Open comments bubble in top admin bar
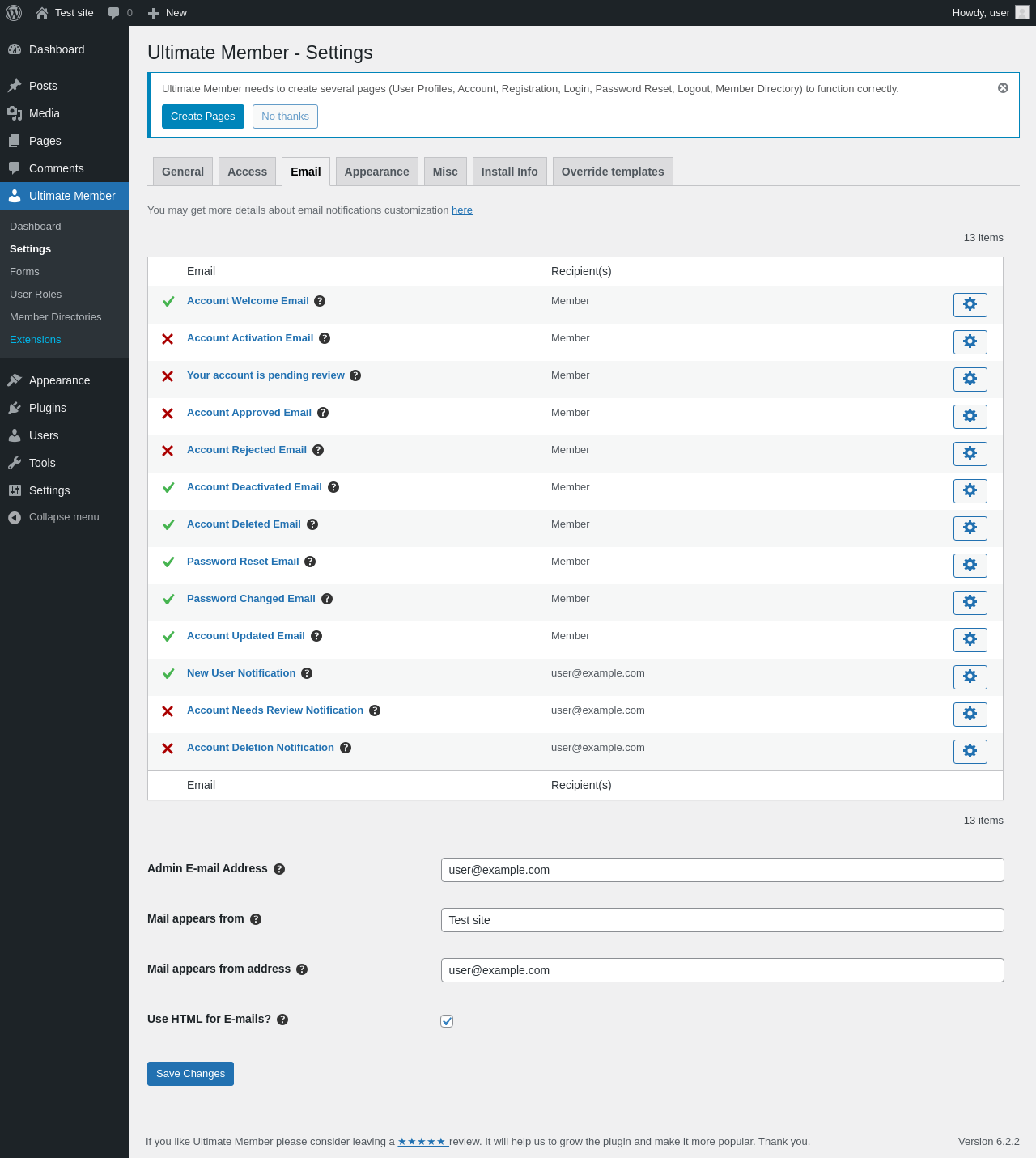This screenshot has height=1158, width=1036. (x=120, y=13)
